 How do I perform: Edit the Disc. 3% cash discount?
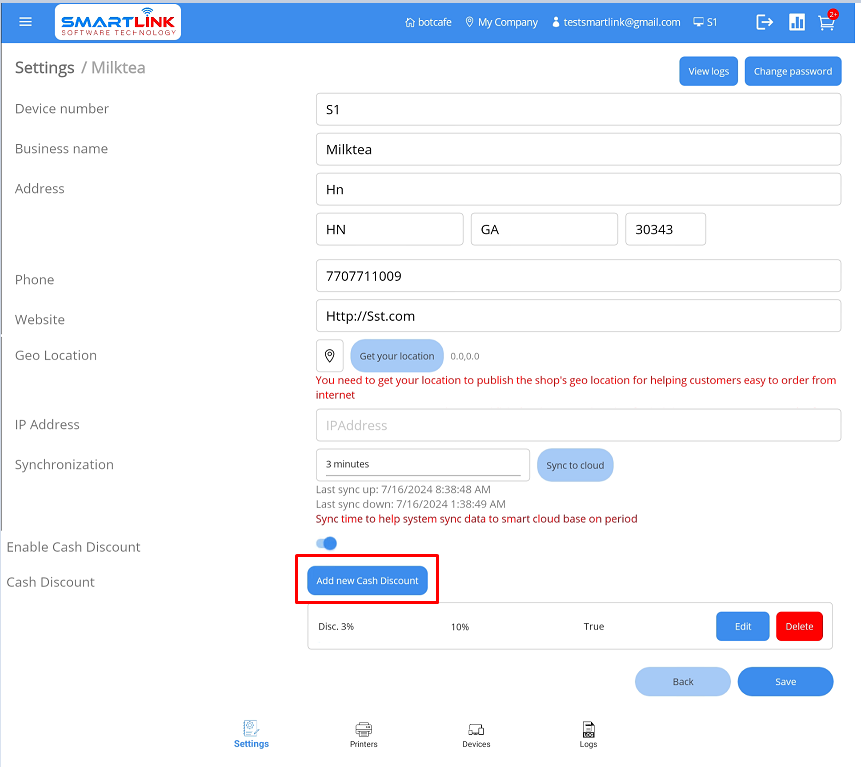click(742, 626)
